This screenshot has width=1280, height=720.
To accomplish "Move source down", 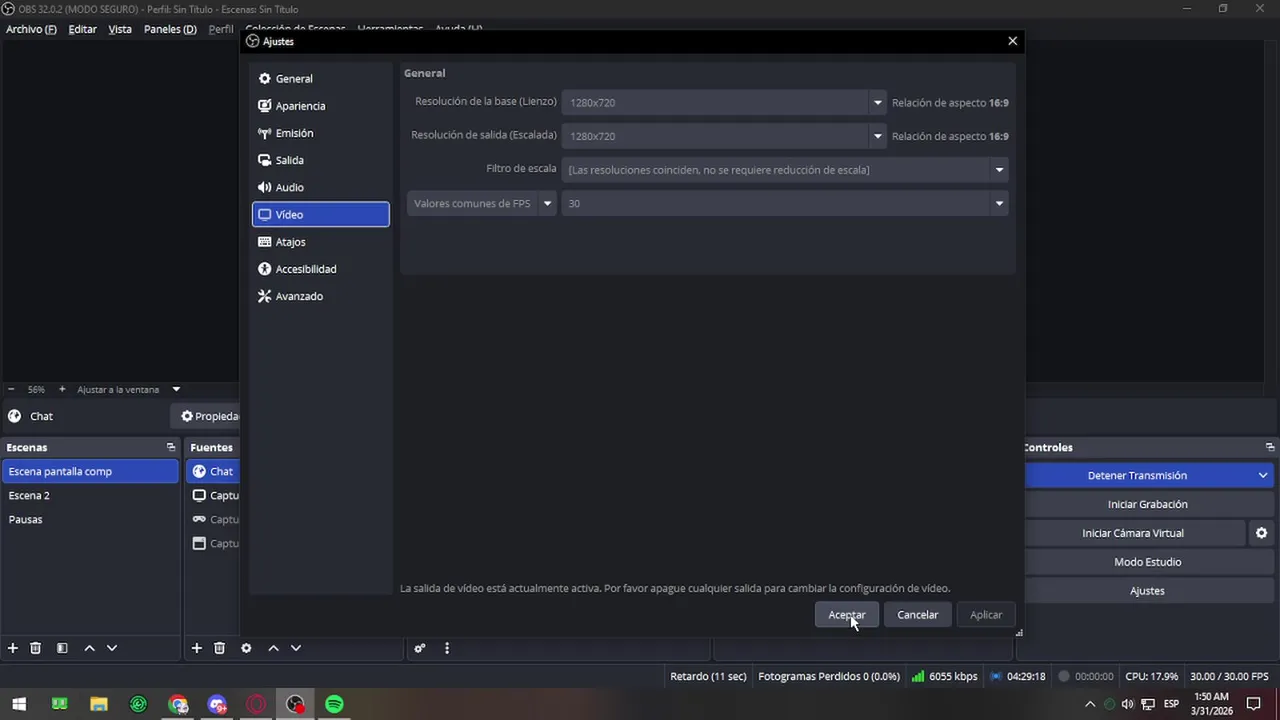I will point(296,648).
